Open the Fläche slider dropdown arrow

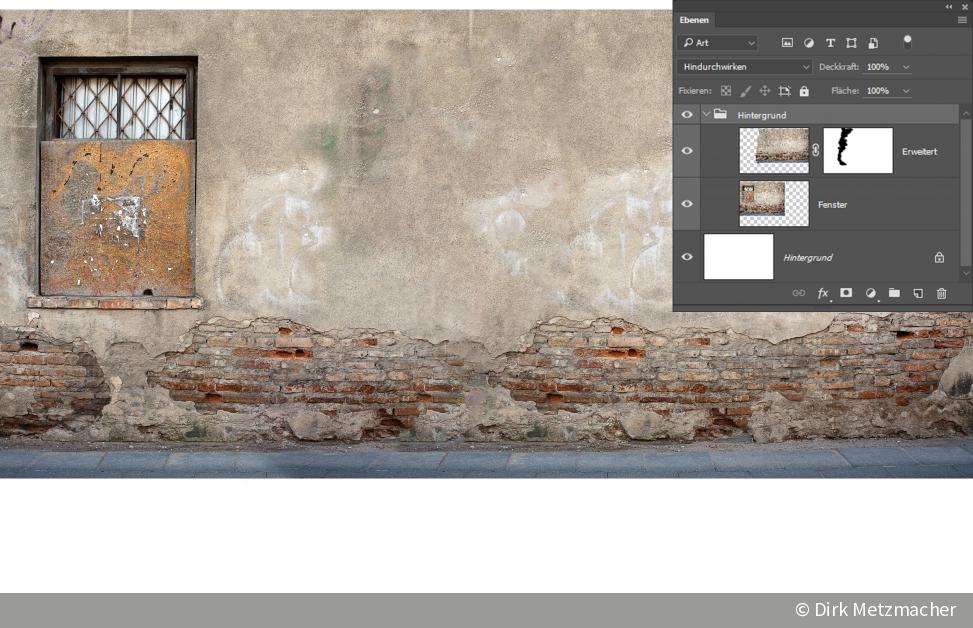click(x=906, y=91)
